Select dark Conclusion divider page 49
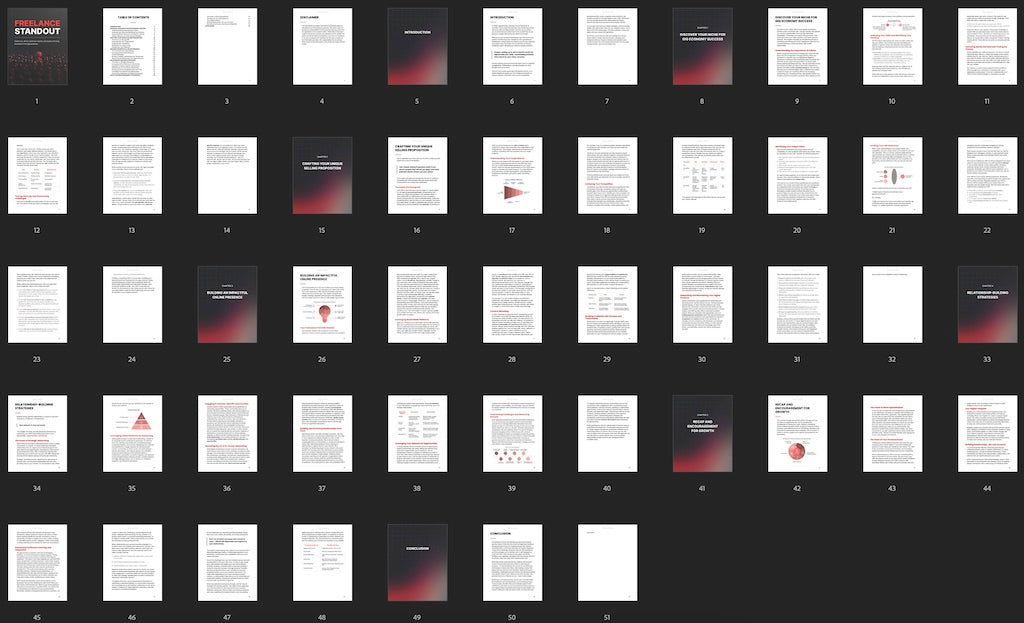Image resolution: width=1024 pixels, height=623 pixels. point(417,562)
